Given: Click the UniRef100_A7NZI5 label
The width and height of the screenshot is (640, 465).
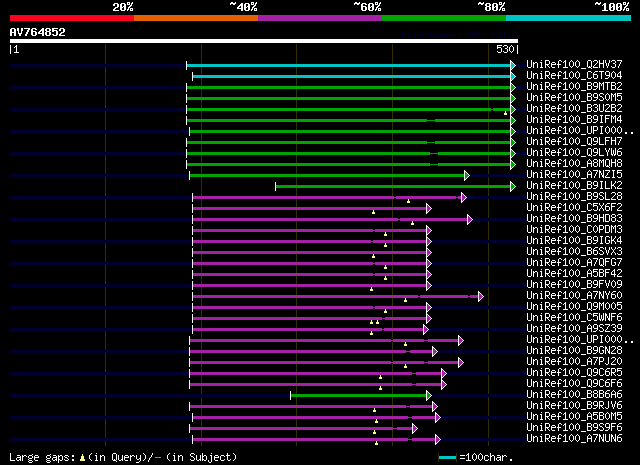Looking at the screenshot, I should pyautogui.click(x=574, y=174).
